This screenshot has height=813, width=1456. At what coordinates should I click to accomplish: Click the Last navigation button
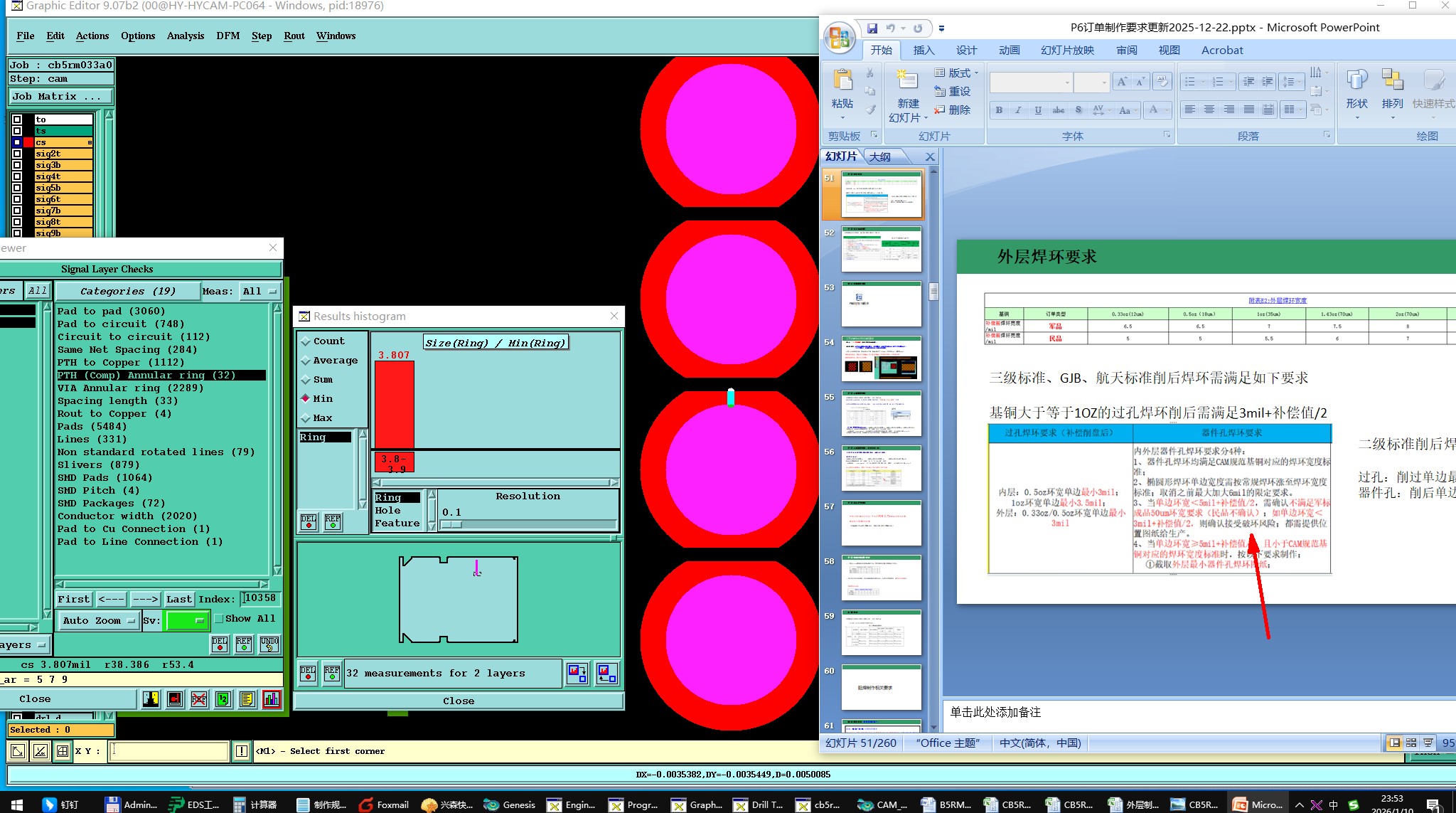point(178,599)
